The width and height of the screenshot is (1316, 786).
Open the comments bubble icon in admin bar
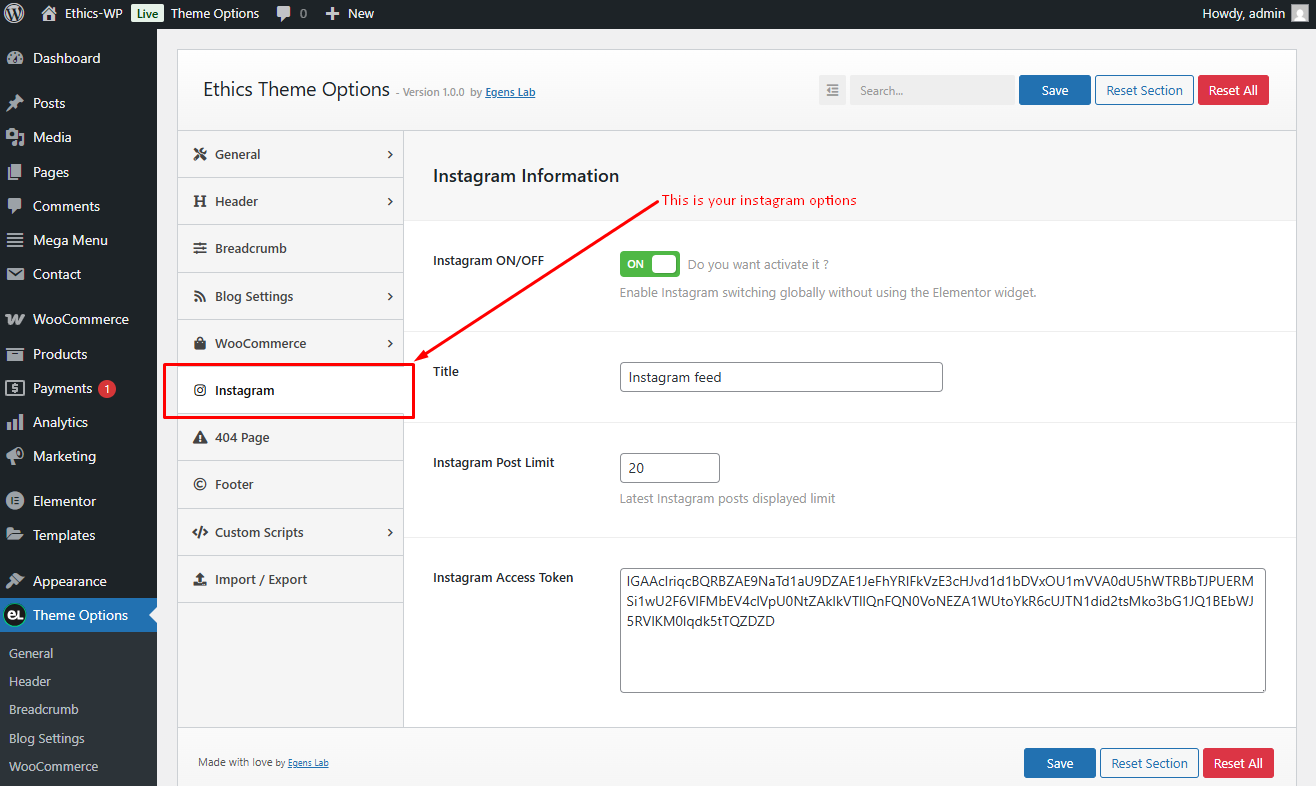coord(284,14)
